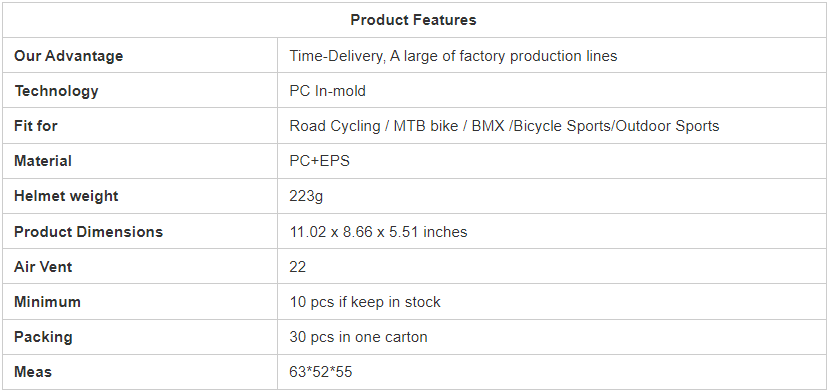This screenshot has width=829, height=392.
Task: Click the 223g weight value
Action: 306,196
